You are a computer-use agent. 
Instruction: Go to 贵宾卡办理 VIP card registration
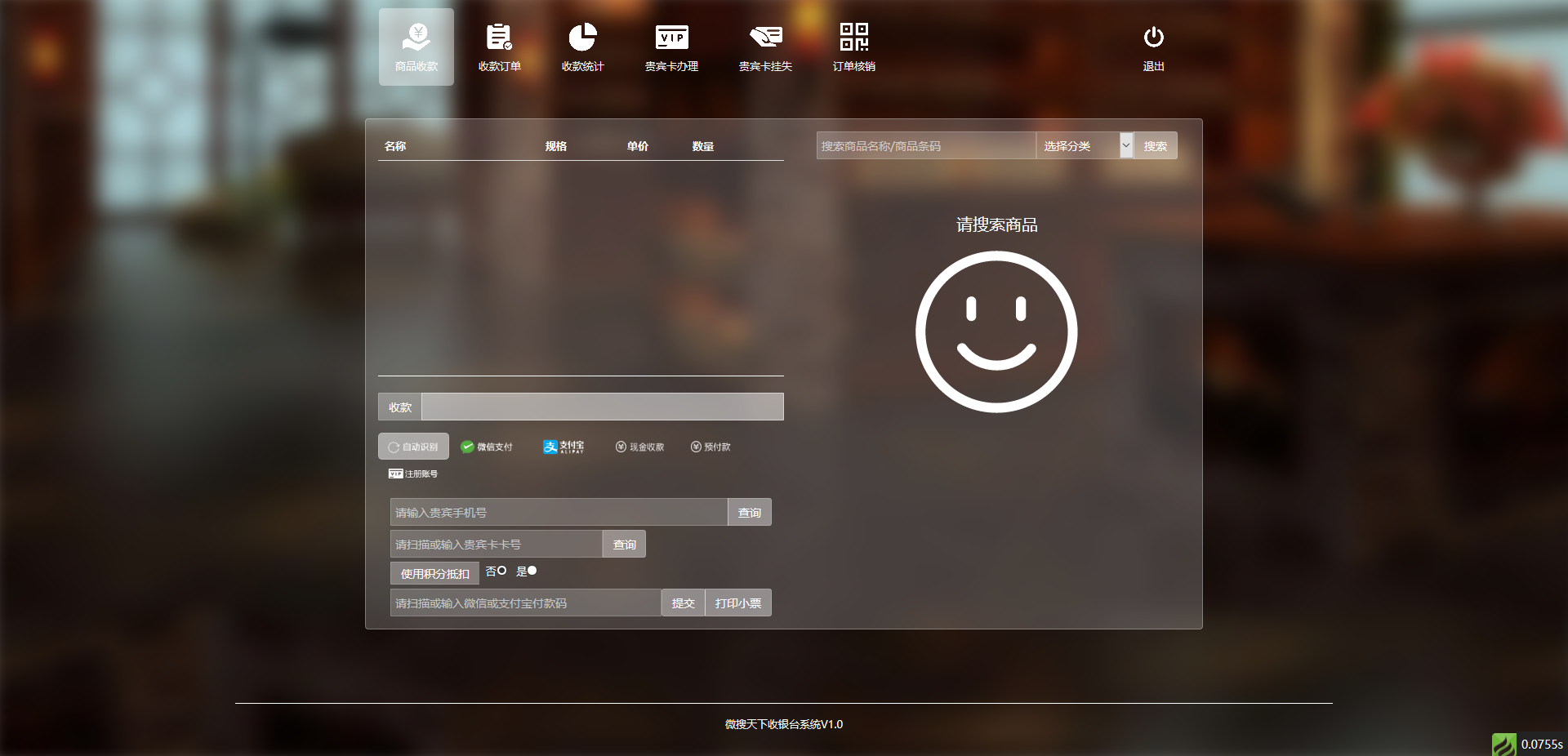point(671,47)
